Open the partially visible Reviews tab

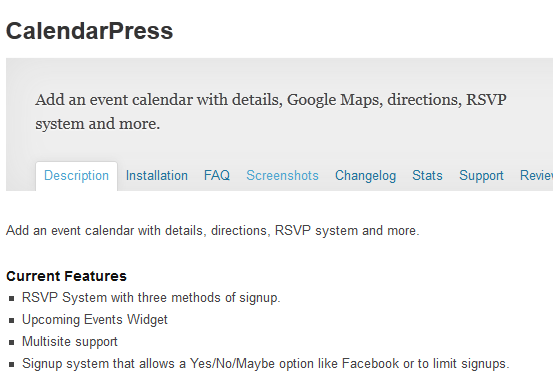536,175
